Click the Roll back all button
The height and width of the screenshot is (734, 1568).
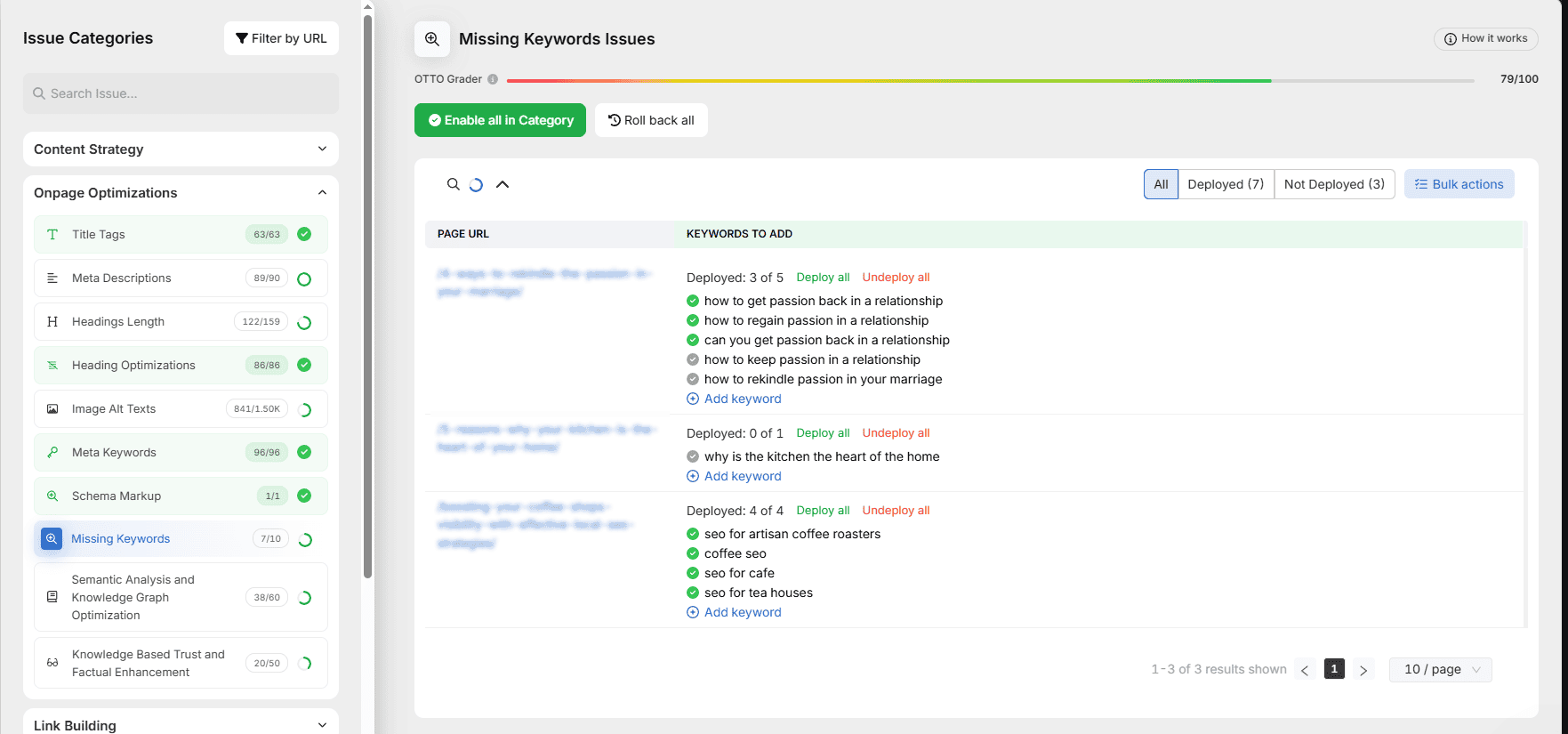click(651, 120)
